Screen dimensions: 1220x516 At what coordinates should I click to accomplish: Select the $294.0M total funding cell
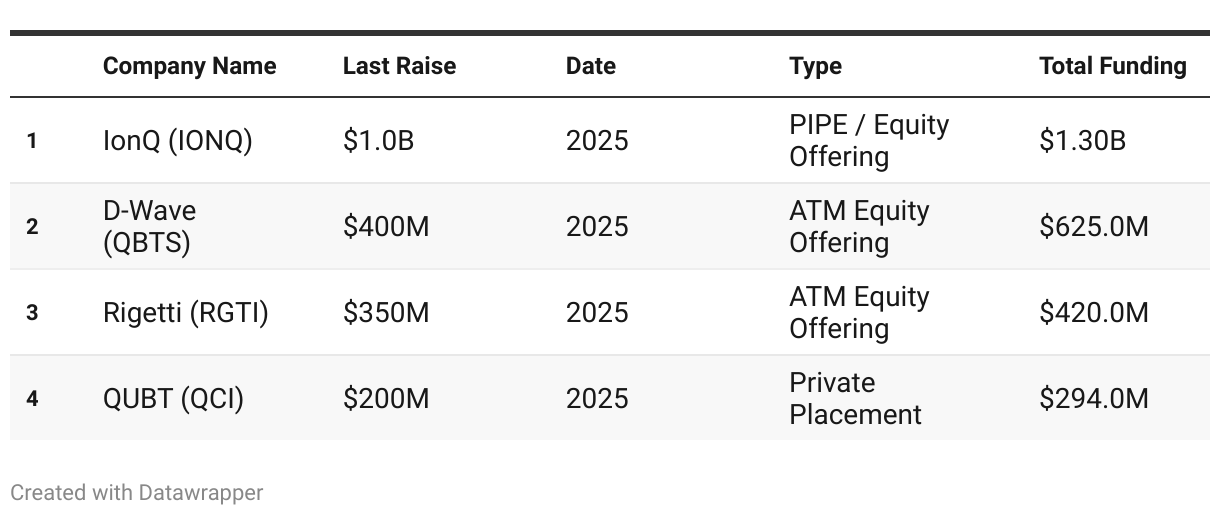1094,399
